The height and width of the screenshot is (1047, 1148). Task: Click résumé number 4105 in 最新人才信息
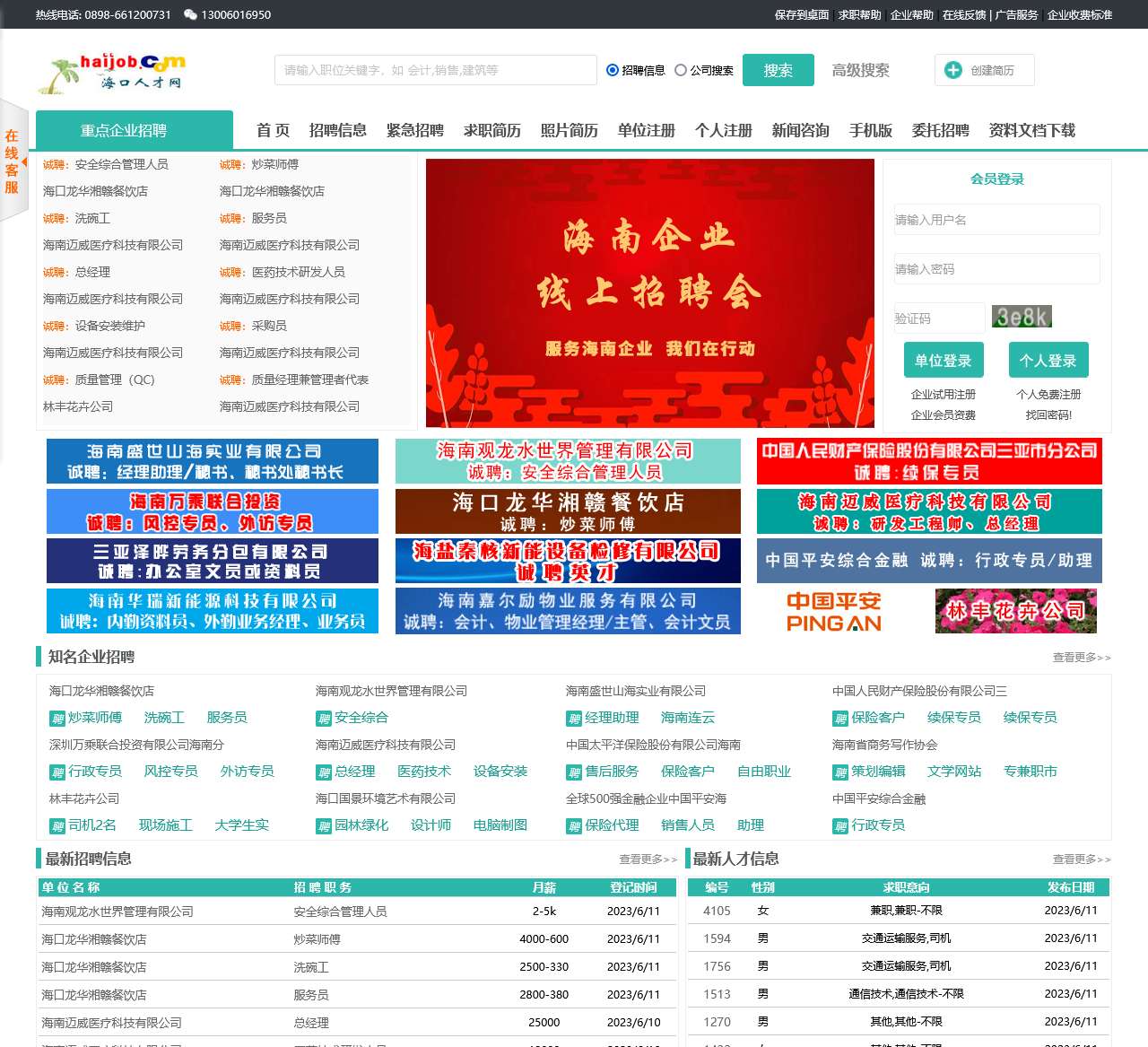click(717, 911)
